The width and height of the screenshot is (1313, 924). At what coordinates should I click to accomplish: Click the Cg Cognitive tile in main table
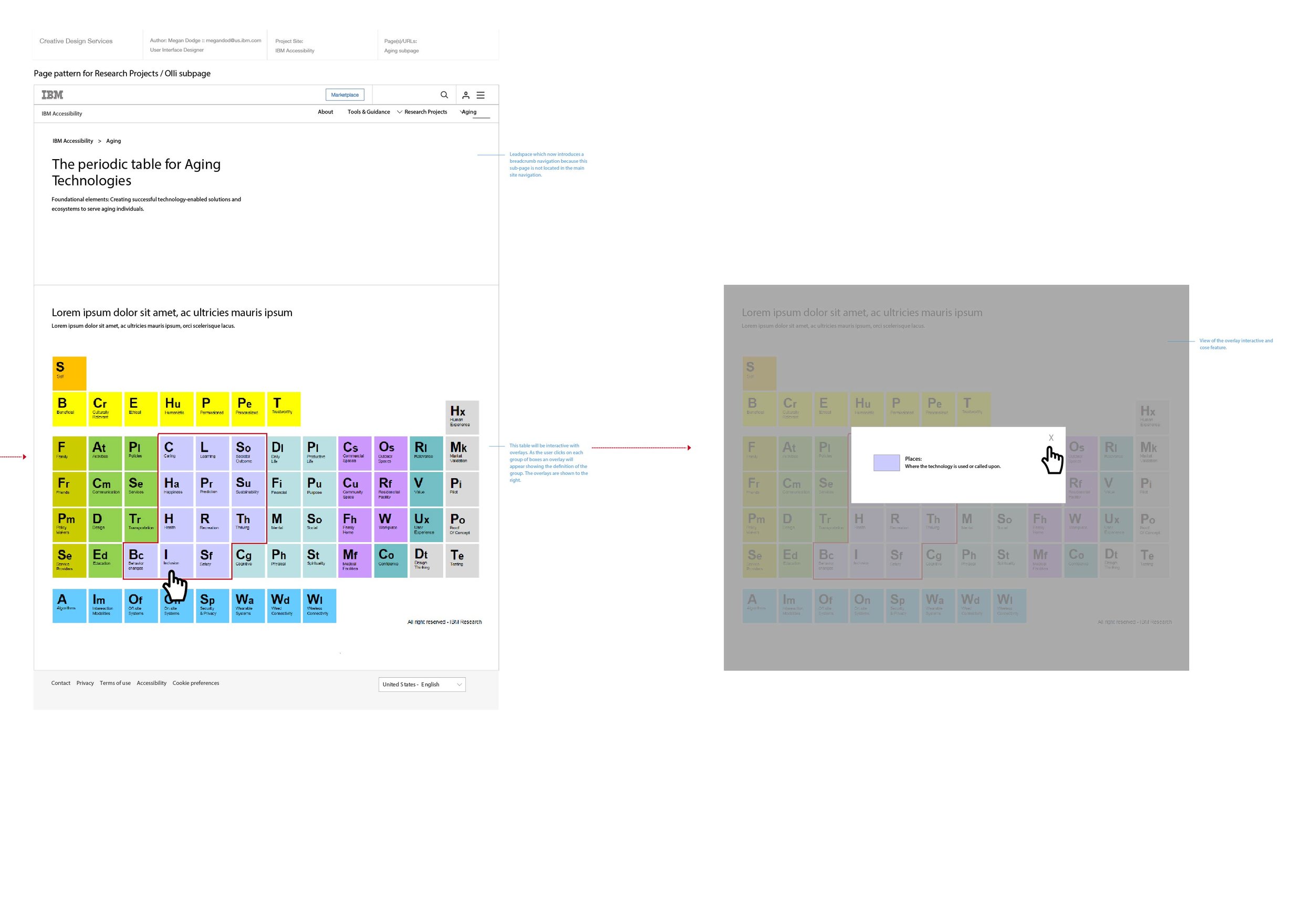[x=248, y=560]
